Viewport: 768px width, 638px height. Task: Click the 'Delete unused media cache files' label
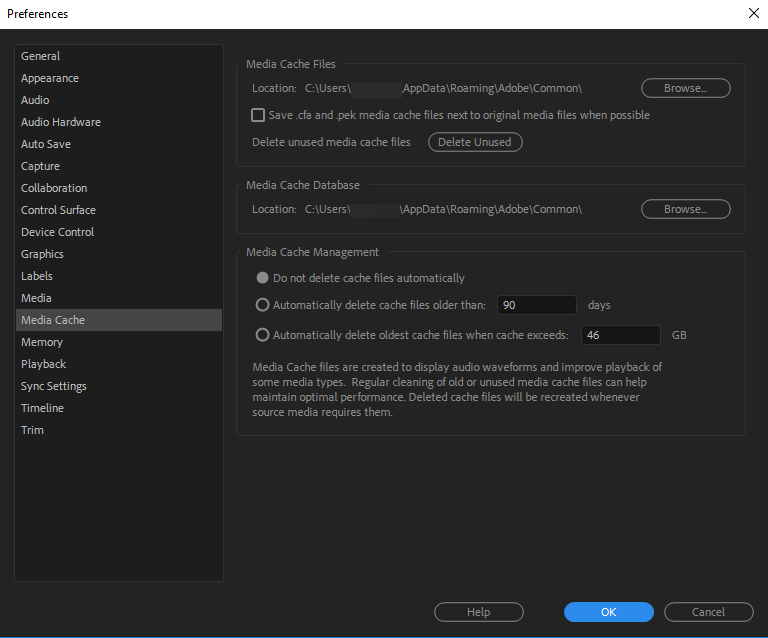click(331, 142)
